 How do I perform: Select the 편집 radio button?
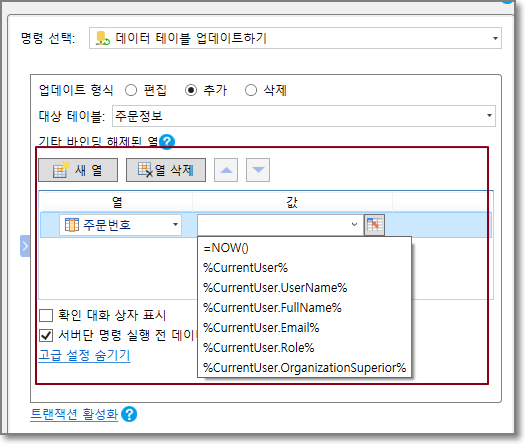click(x=131, y=90)
